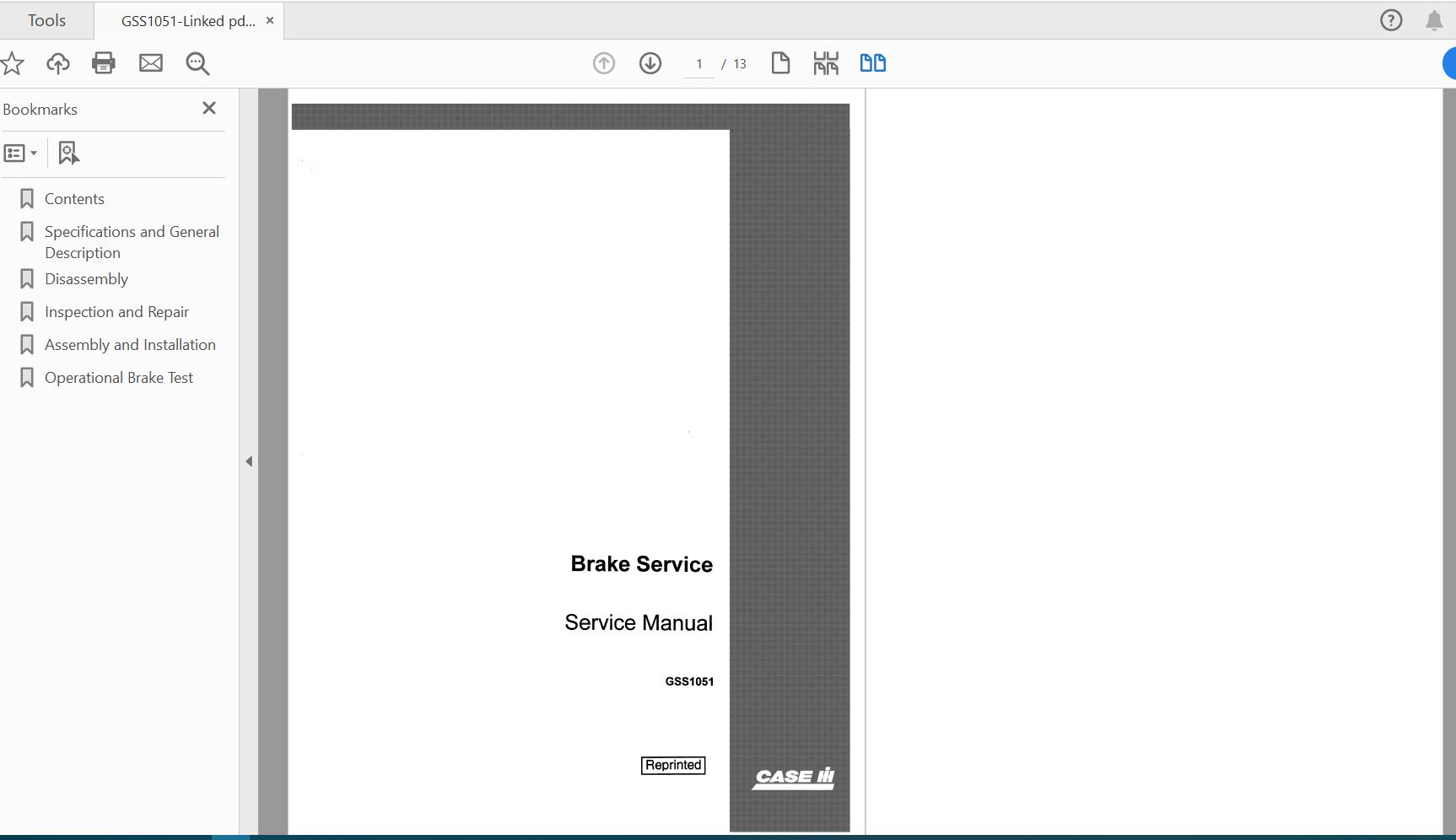The width and height of the screenshot is (1456, 840).
Task: Switch to page thumbnail scrolling mode
Action: (x=826, y=62)
